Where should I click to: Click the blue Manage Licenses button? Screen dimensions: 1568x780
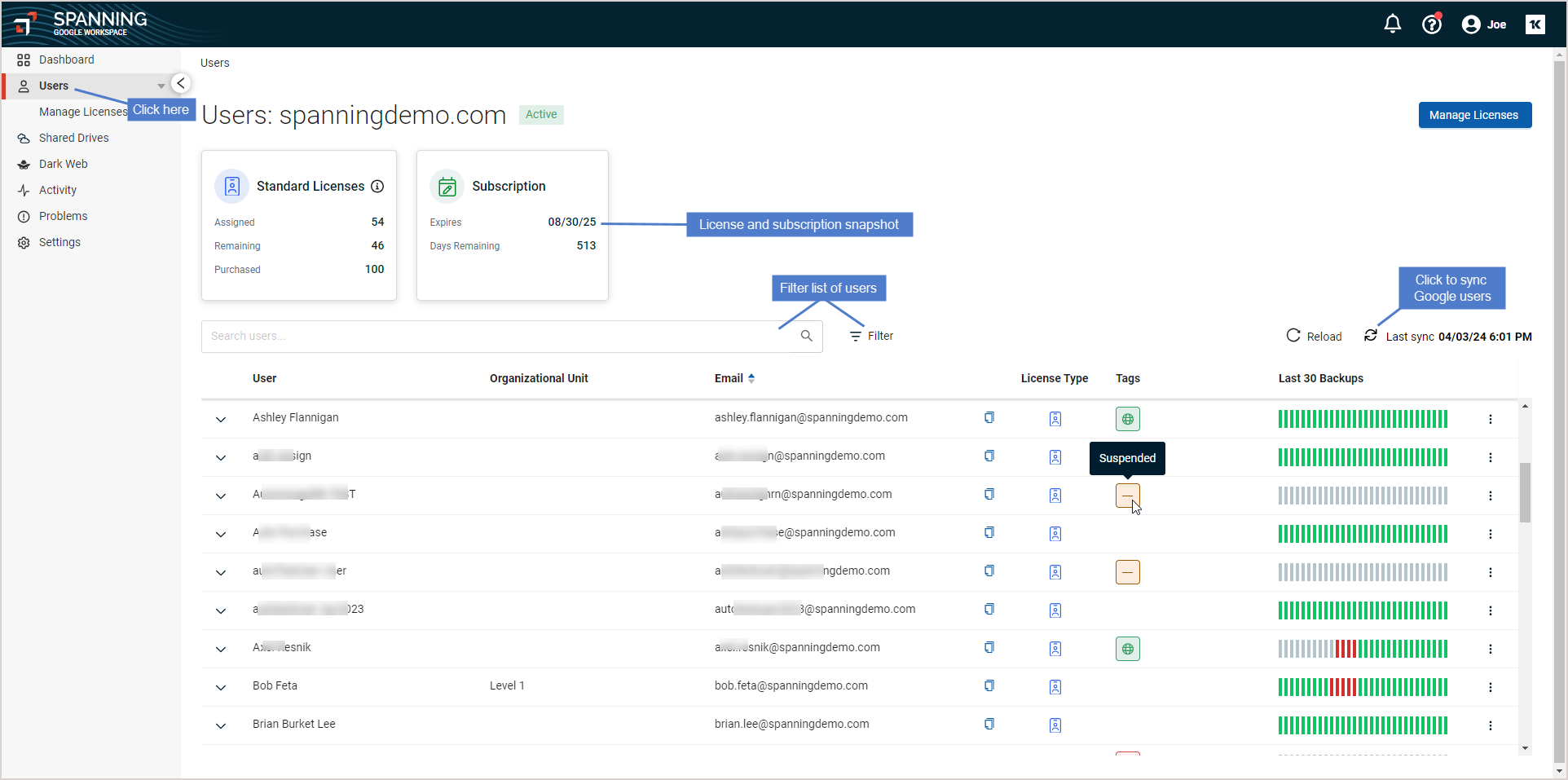coord(1474,115)
